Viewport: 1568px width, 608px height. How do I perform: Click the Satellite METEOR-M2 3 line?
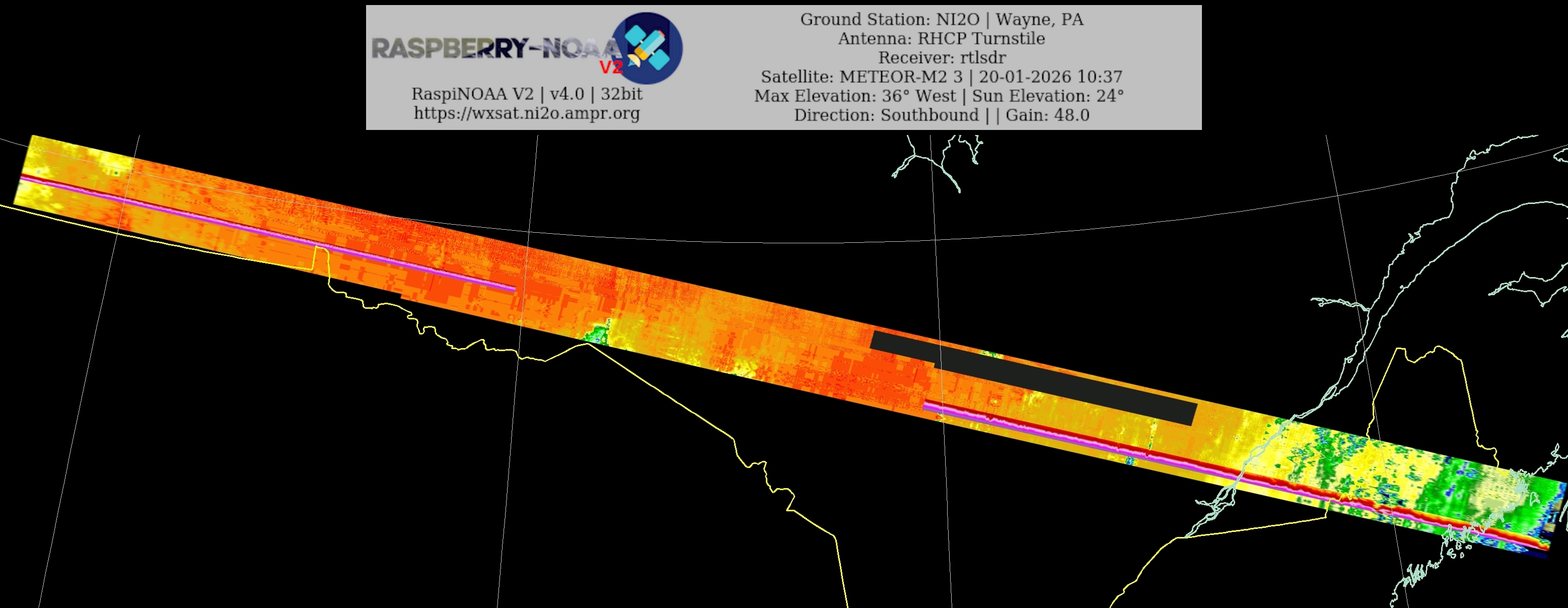pyautogui.click(x=941, y=77)
